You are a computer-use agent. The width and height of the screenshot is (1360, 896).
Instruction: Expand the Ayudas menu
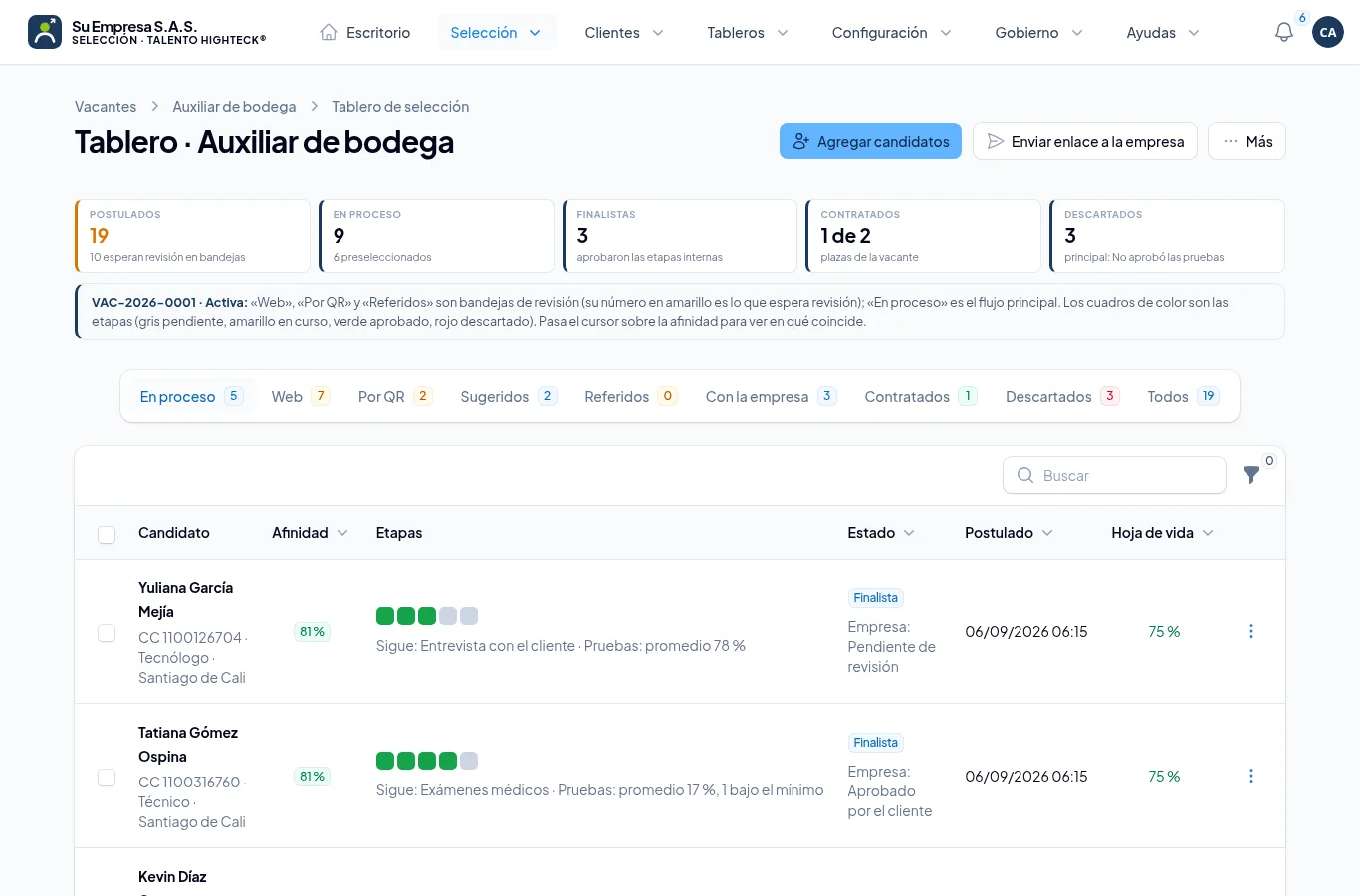[1163, 32]
